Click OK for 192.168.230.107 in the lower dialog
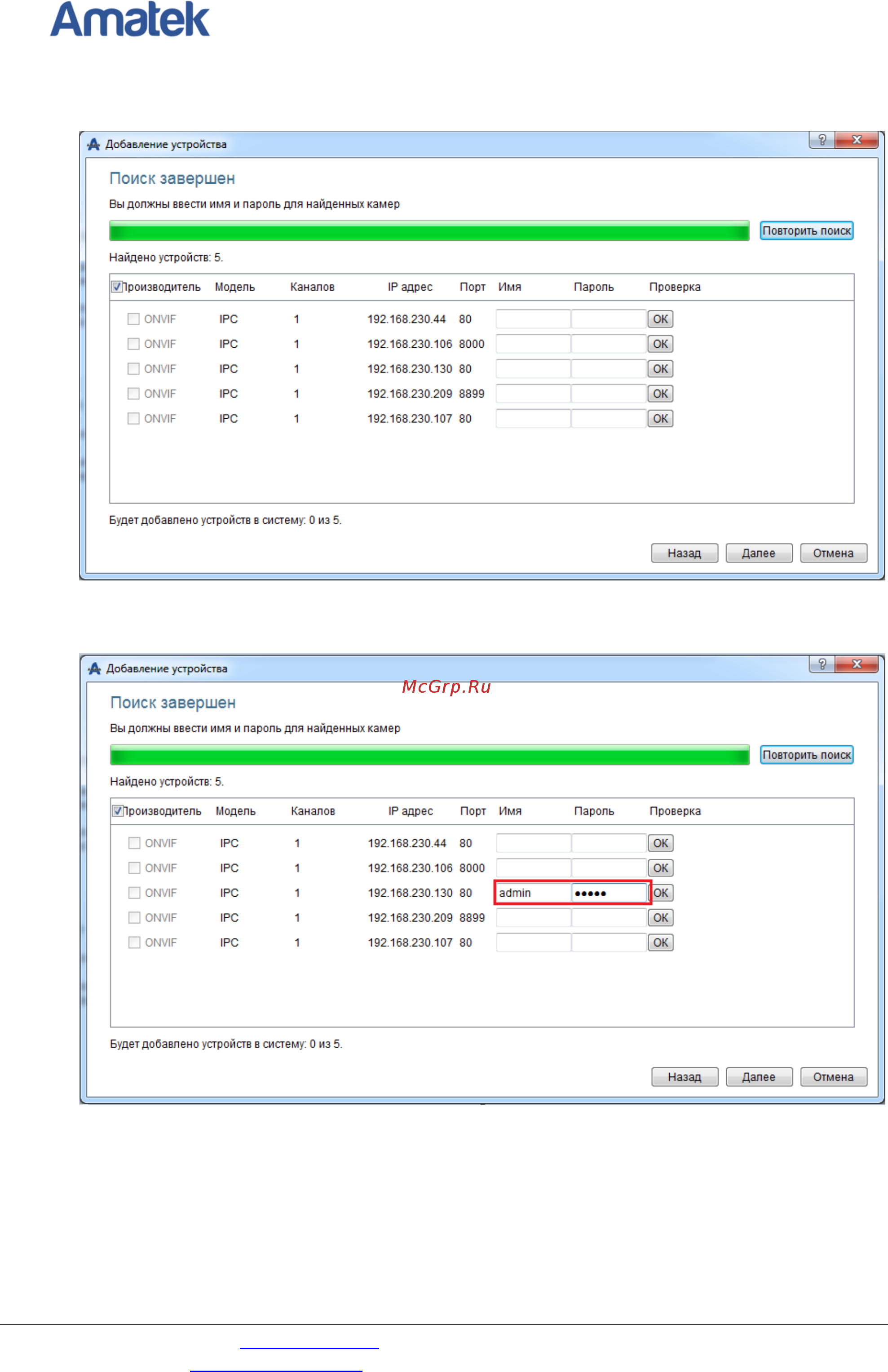Image resolution: width=888 pixels, height=1372 pixels. coord(661,942)
